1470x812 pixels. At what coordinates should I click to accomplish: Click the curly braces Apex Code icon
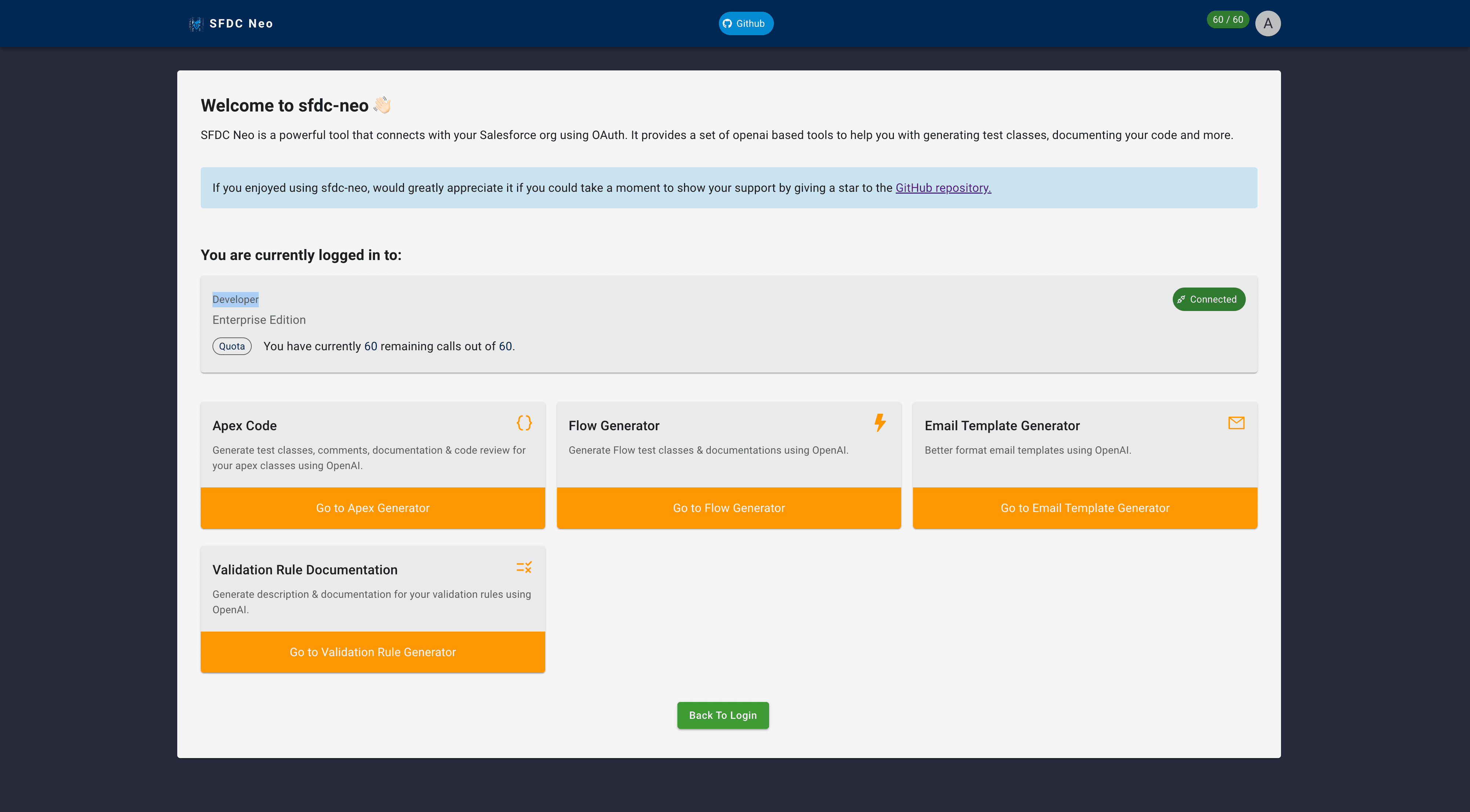click(524, 423)
